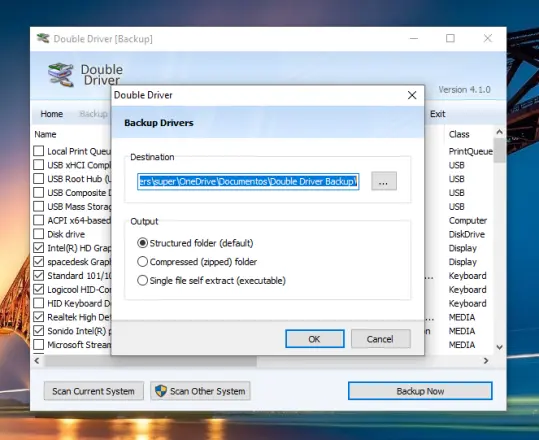Check the Microsoft Streaming checkbox
Screen dimensions: 539x440
click(38, 344)
